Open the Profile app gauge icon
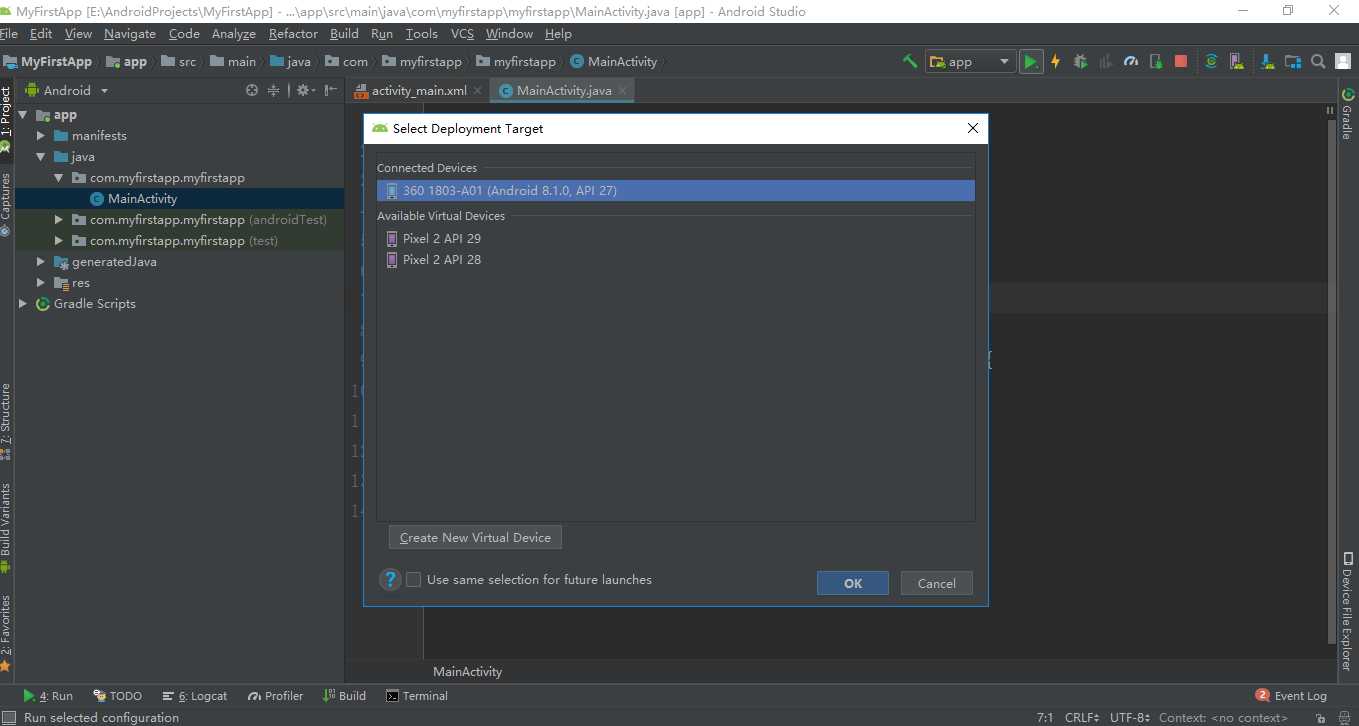This screenshot has width=1359, height=726. click(x=1131, y=61)
